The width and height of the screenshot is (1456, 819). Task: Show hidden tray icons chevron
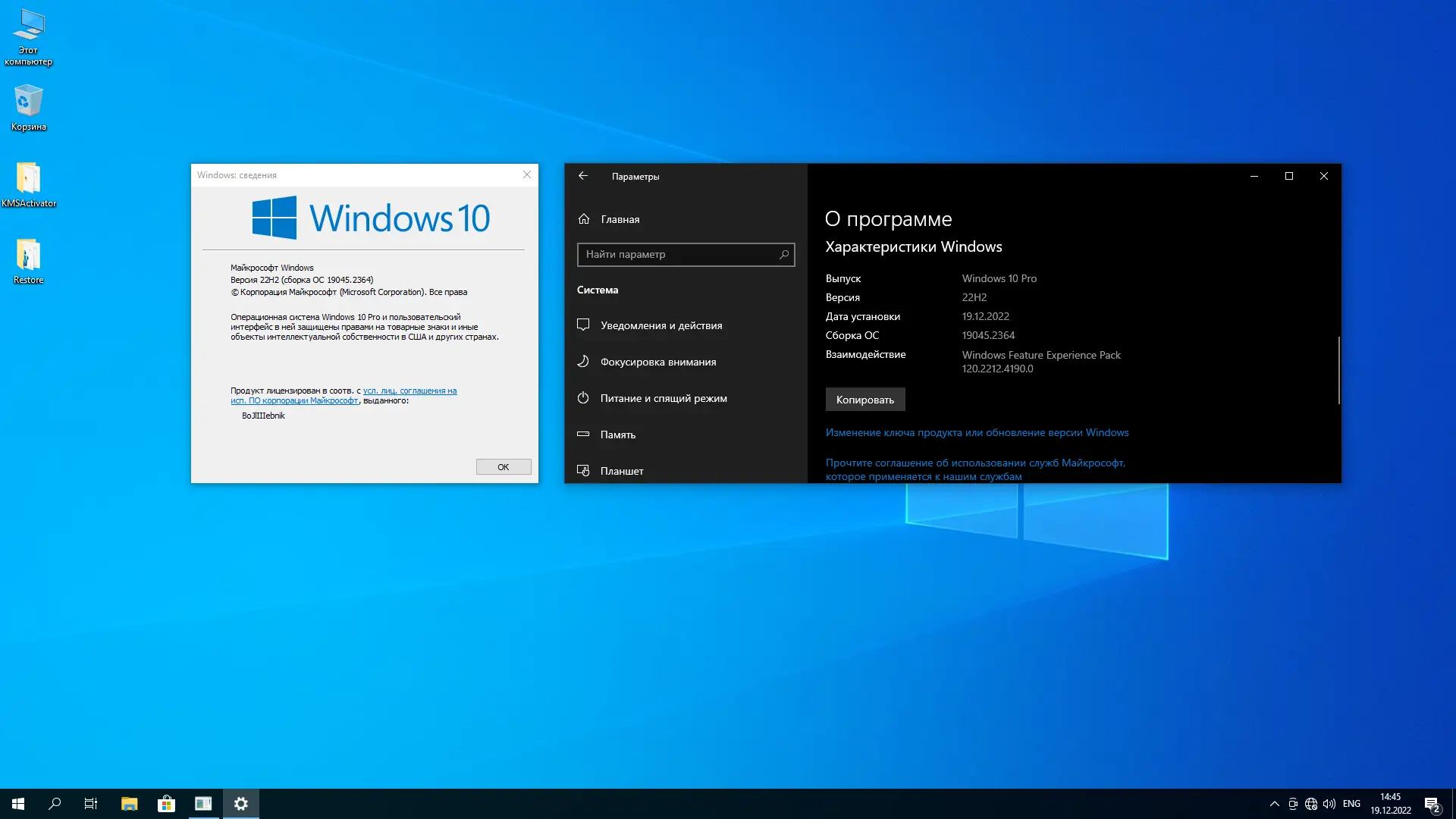(1274, 804)
